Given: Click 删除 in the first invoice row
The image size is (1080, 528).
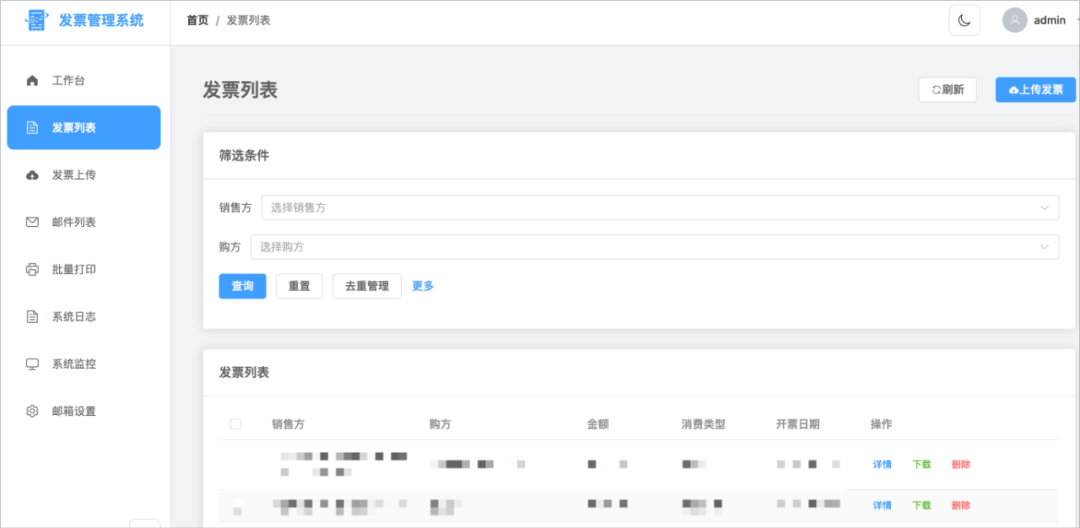Looking at the screenshot, I should pyautogui.click(x=961, y=464).
